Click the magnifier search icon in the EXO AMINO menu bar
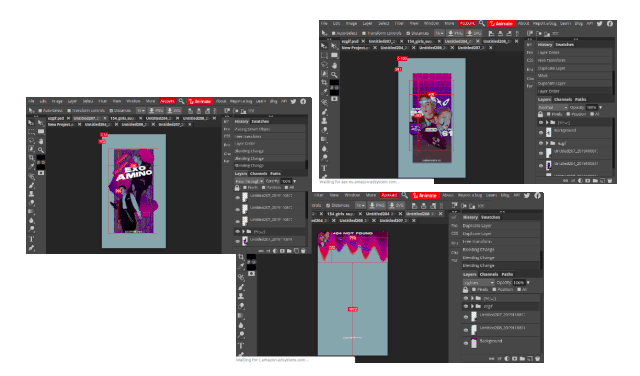 181,101
